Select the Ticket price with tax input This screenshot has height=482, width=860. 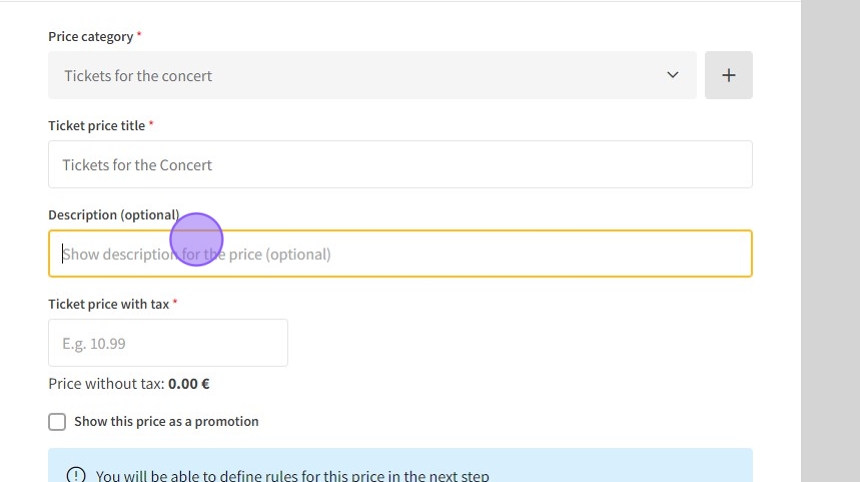(x=168, y=343)
